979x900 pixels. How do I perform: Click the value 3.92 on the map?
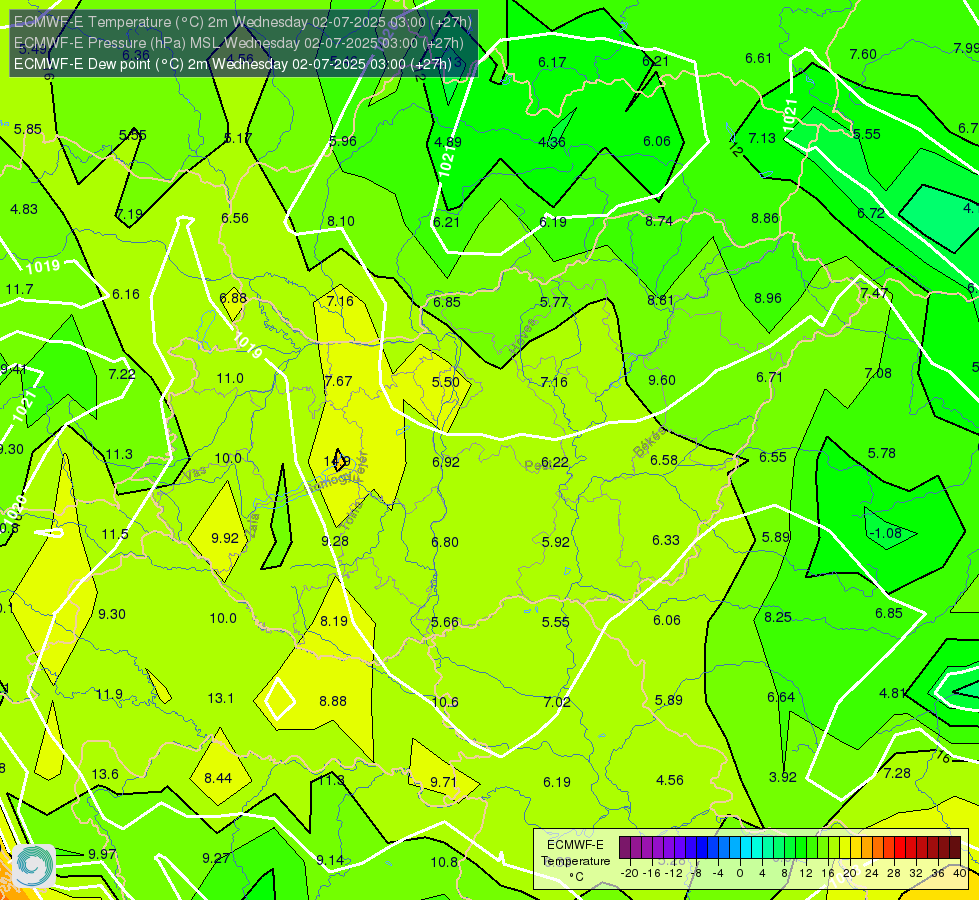(x=783, y=778)
